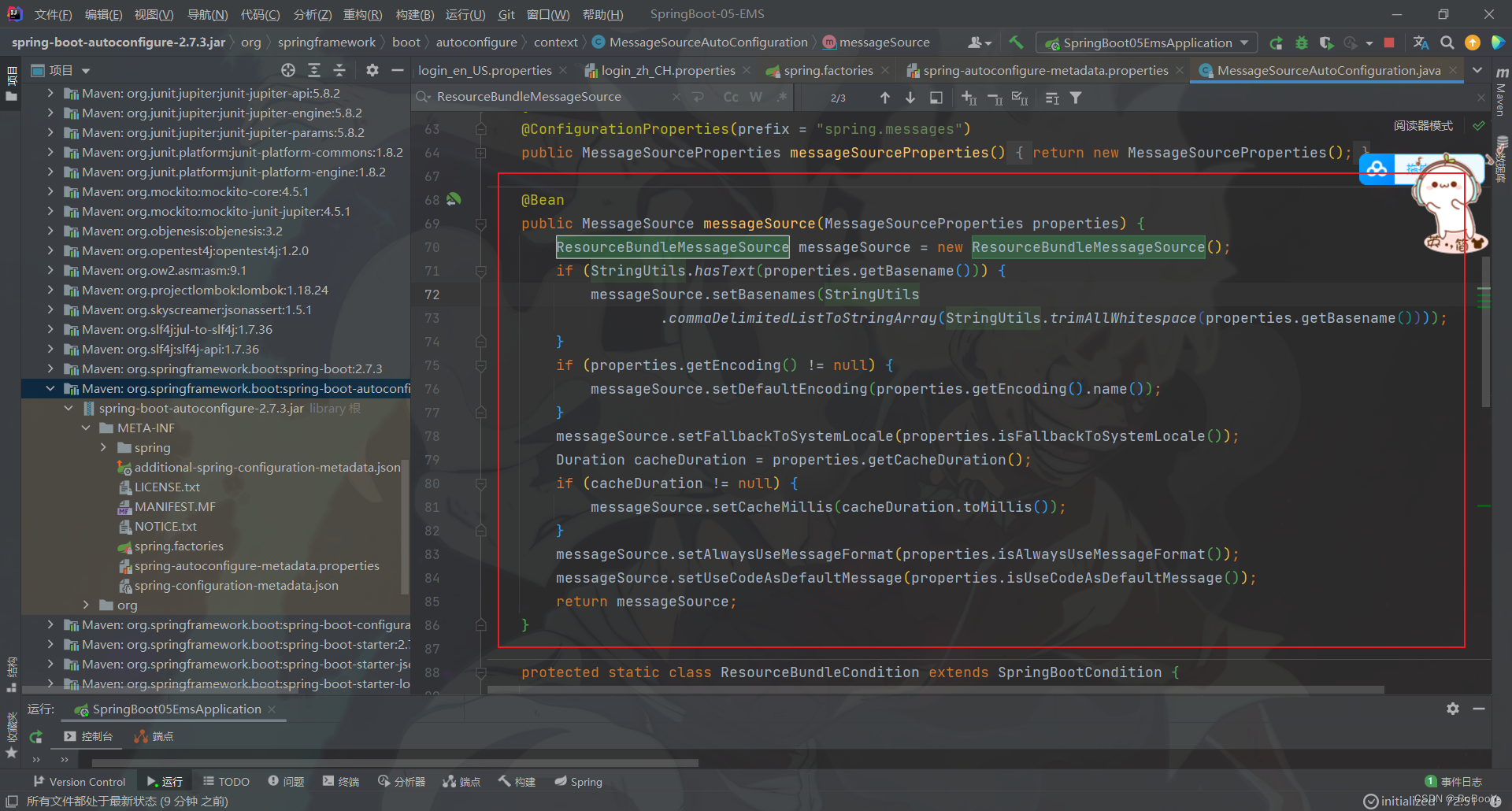This screenshot has width=1512, height=811.
Task: Click the bean gutter icon on line 68
Action: point(454,199)
